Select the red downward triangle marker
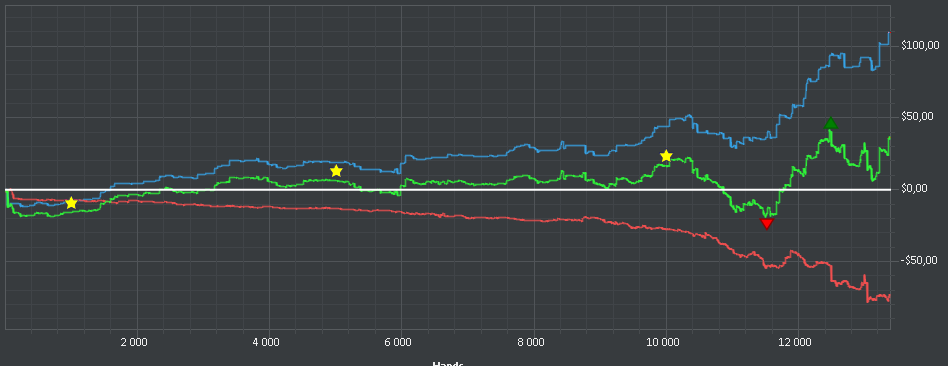This screenshot has height=366, width=948. tap(766, 224)
